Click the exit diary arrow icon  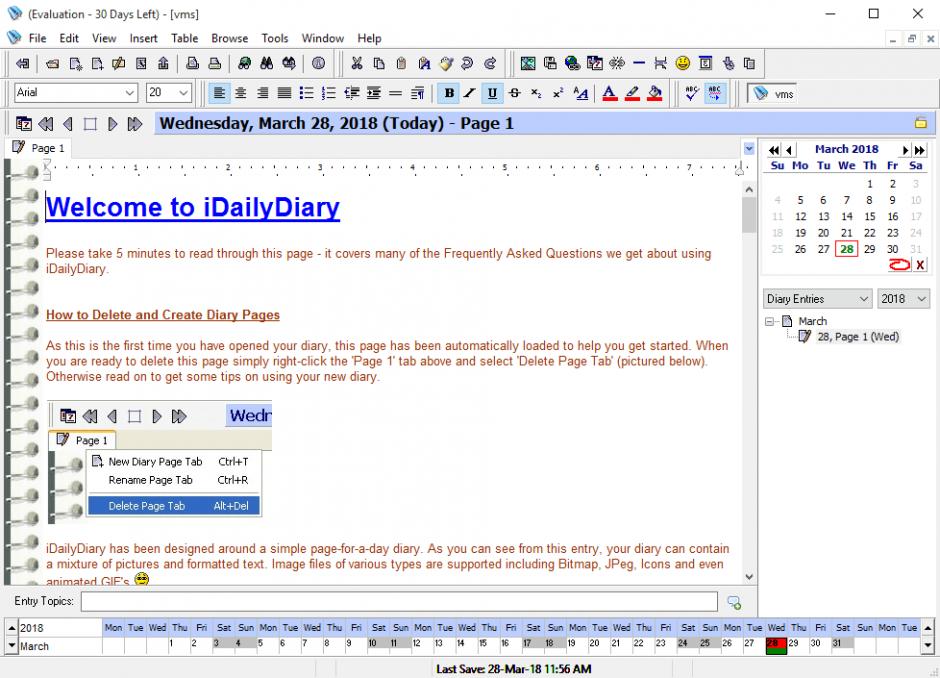[x=23, y=64]
